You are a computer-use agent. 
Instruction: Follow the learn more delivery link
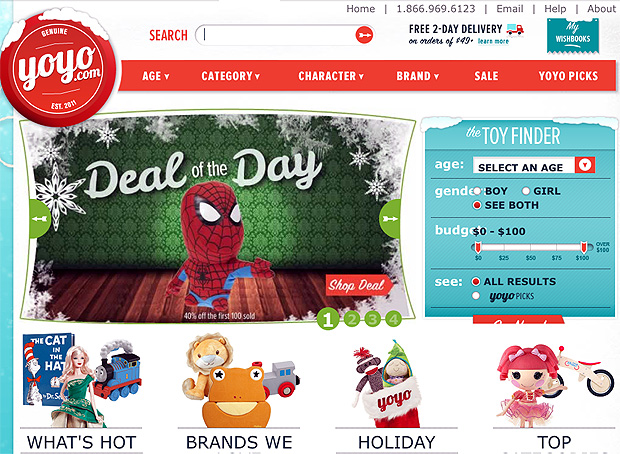pos(493,41)
